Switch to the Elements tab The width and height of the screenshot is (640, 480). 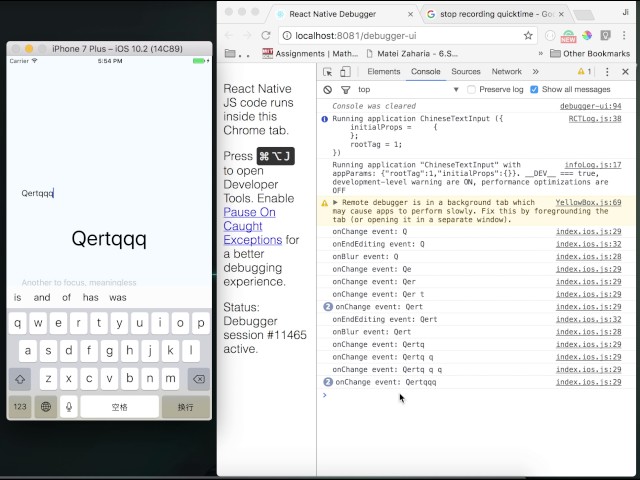pyautogui.click(x=384, y=71)
